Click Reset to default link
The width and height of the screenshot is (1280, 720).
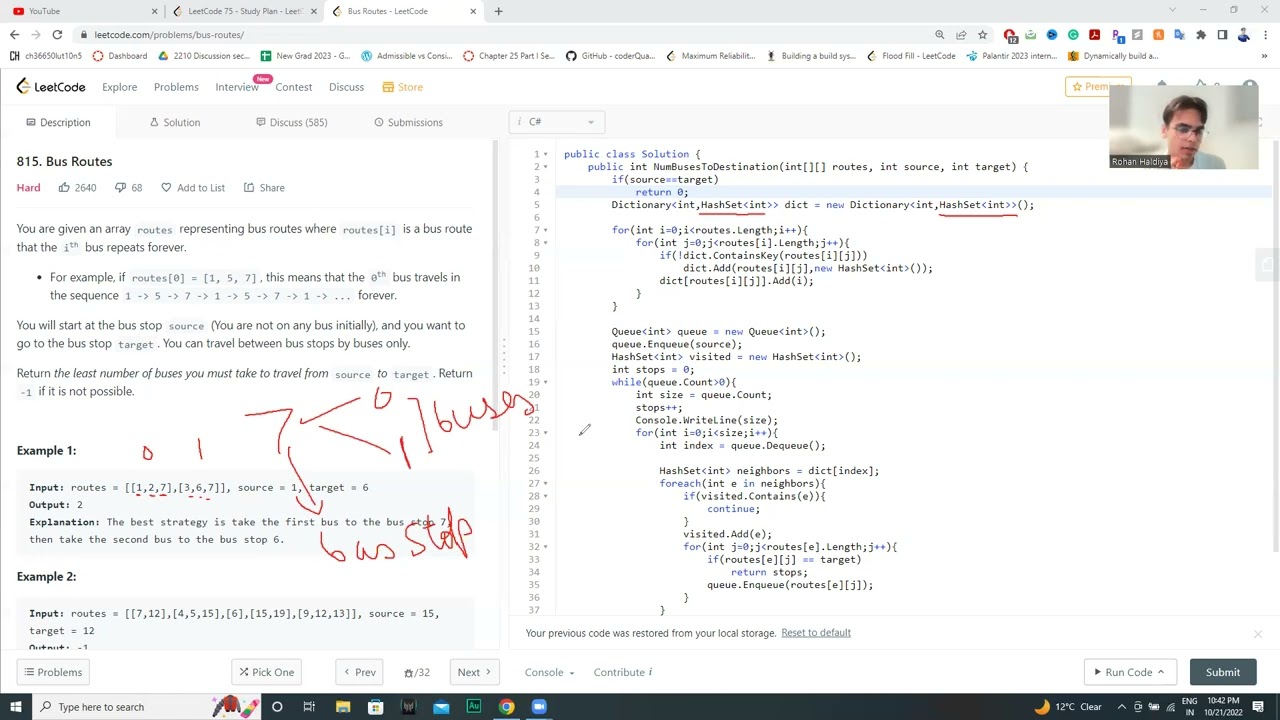click(x=816, y=633)
